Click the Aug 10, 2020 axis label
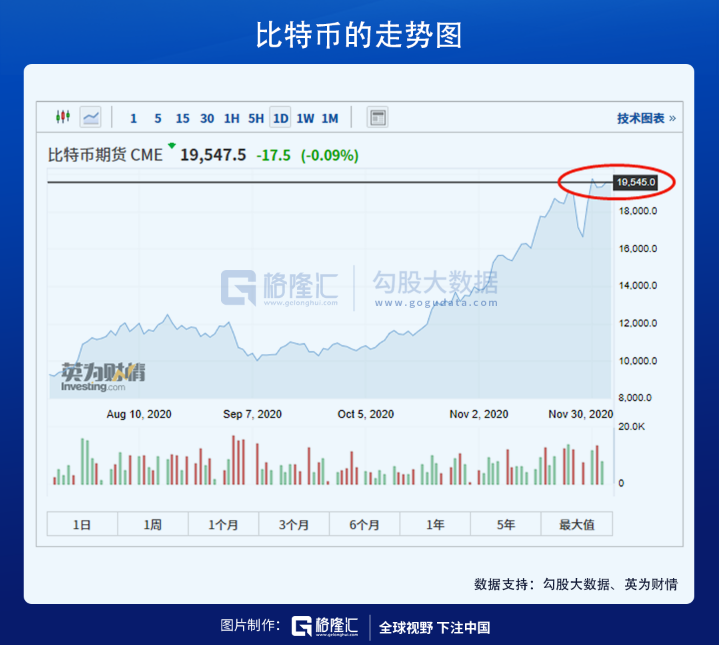Screen dimensions: 719x645 pos(139,414)
